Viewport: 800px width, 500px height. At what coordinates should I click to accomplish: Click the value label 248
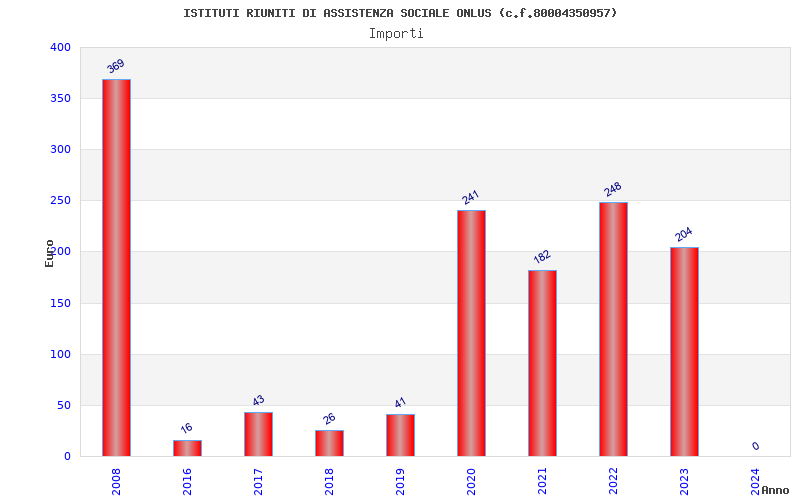tap(613, 189)
